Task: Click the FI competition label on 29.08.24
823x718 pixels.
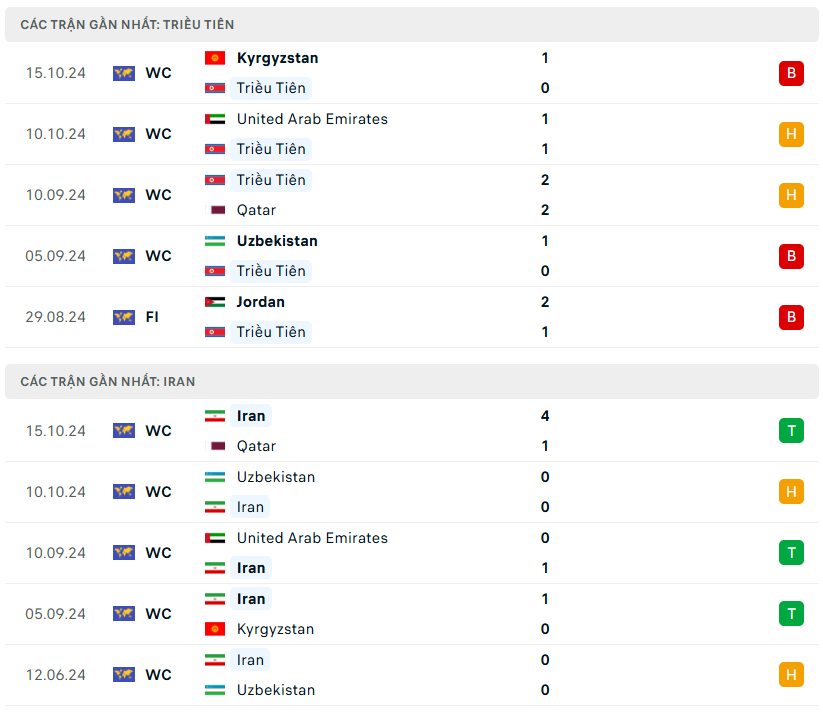Action: point(152,317)
